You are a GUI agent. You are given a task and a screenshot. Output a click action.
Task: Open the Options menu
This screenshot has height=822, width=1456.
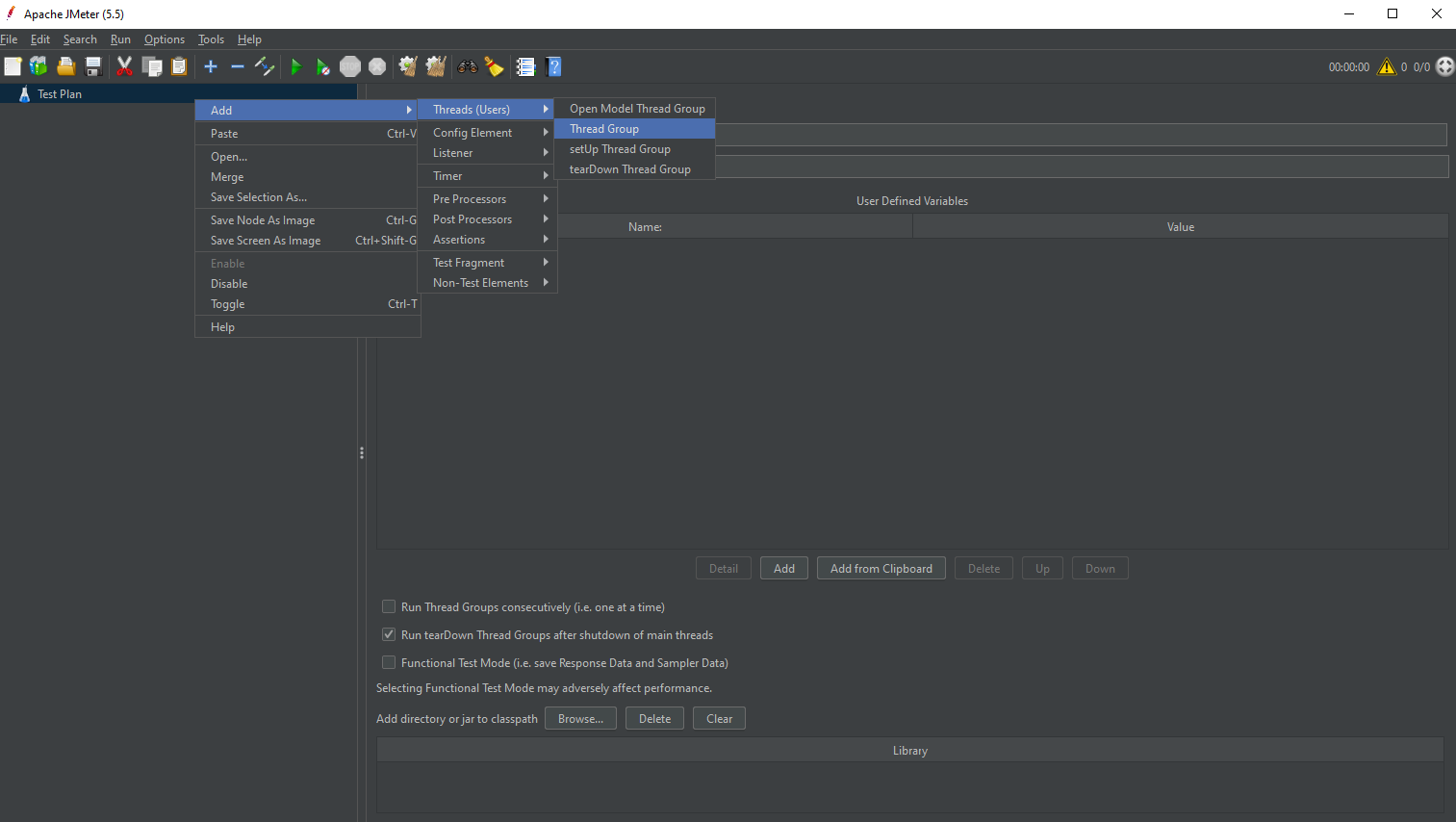click(x=165, y=39)
